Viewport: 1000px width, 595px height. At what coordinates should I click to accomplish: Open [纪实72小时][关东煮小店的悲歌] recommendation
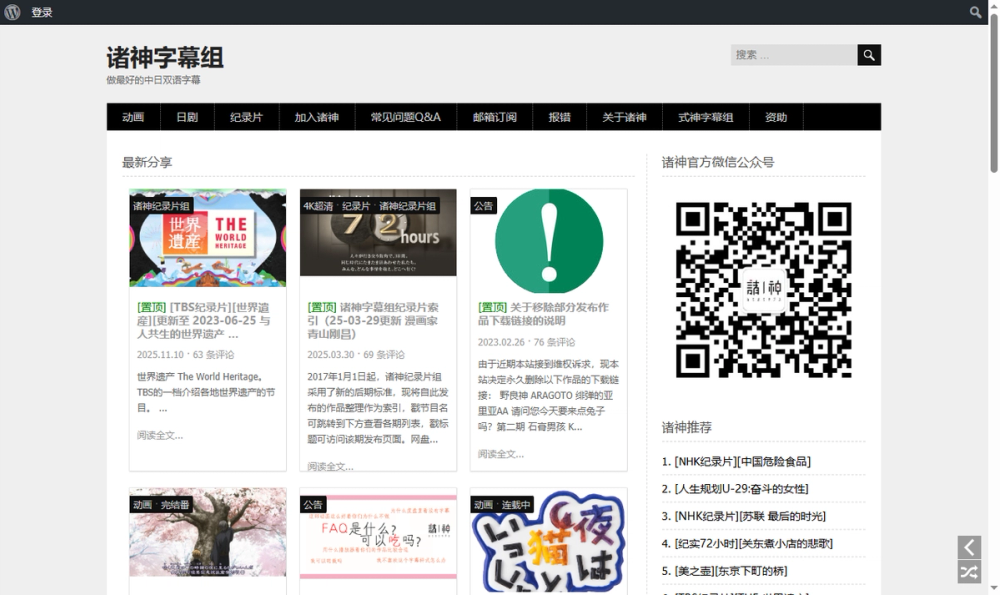click(754, 544)
